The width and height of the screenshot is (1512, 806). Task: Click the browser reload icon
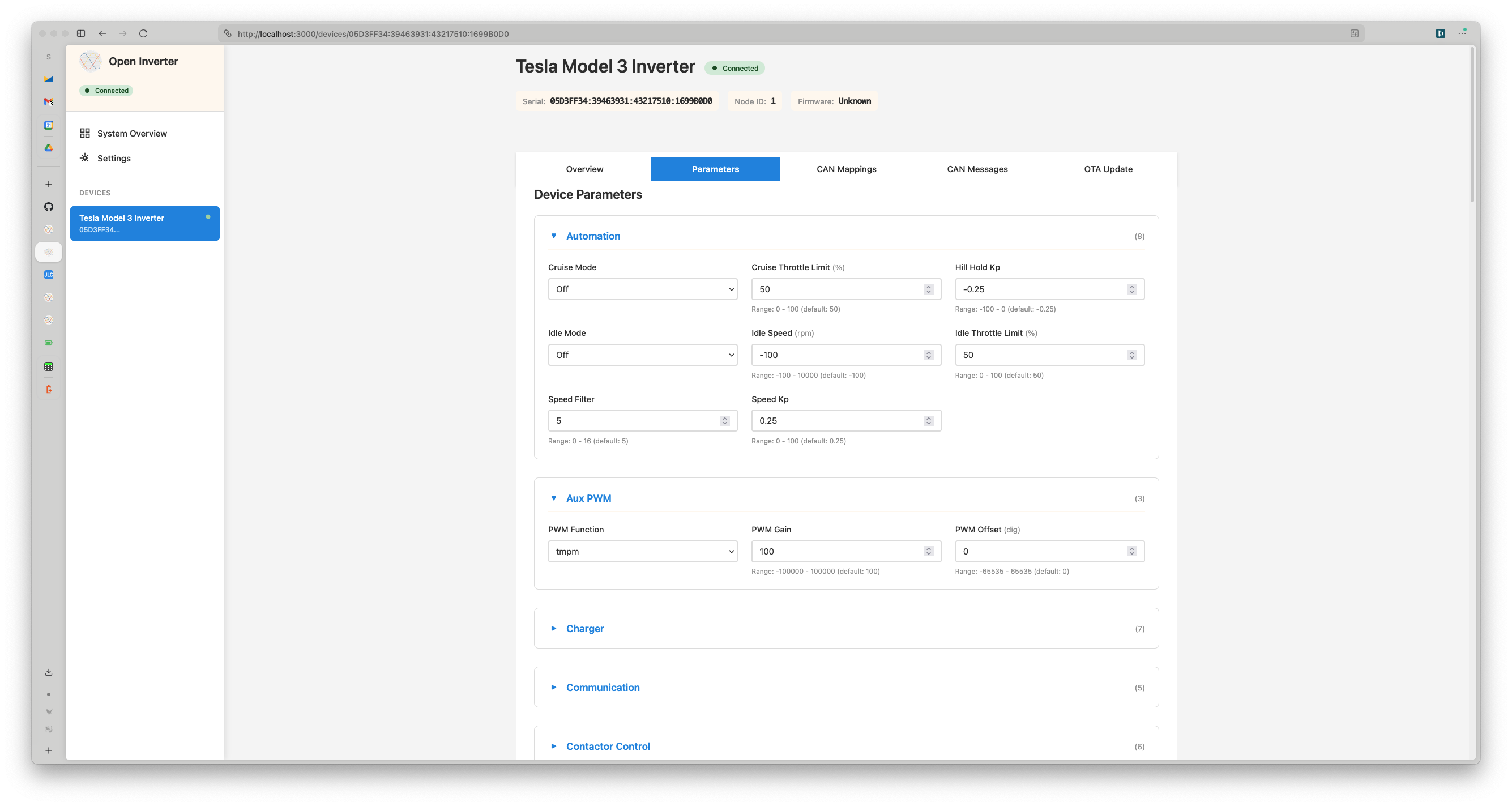(143, 33)
